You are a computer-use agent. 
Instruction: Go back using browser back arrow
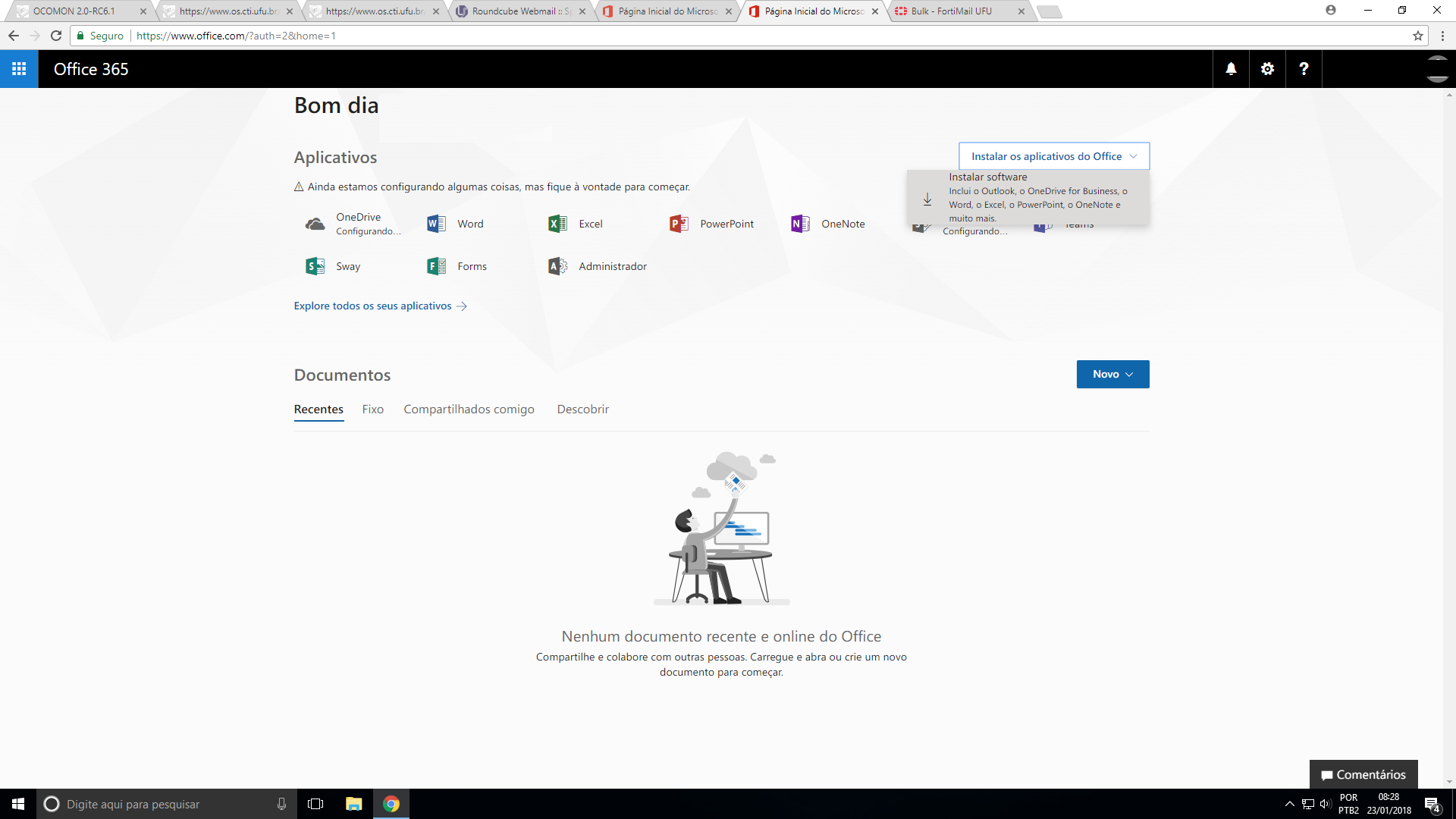click(14, 36)
